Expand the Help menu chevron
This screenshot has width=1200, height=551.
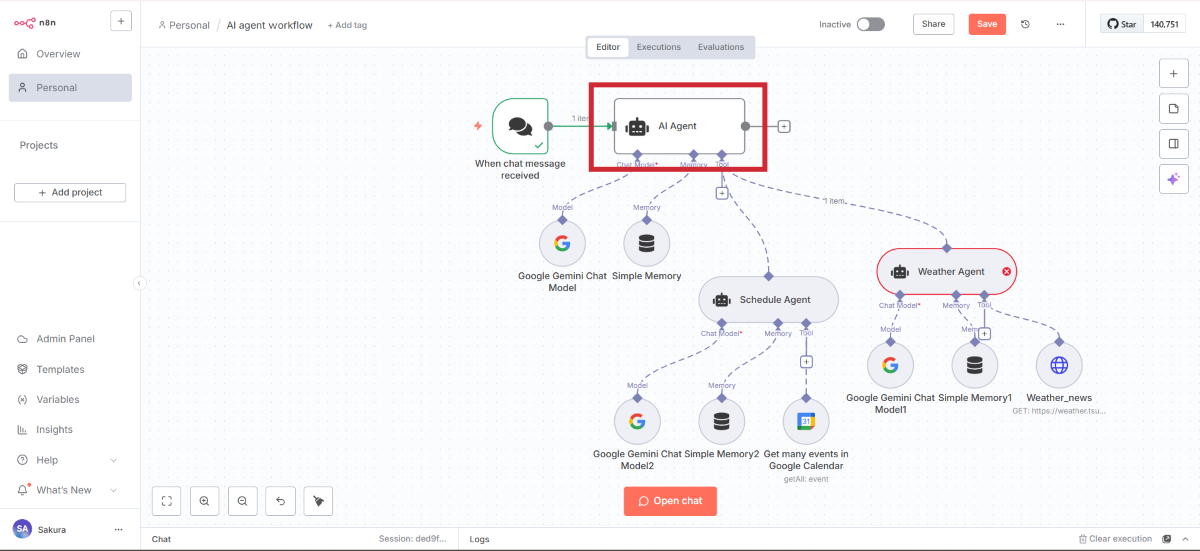tap(113, 460)
